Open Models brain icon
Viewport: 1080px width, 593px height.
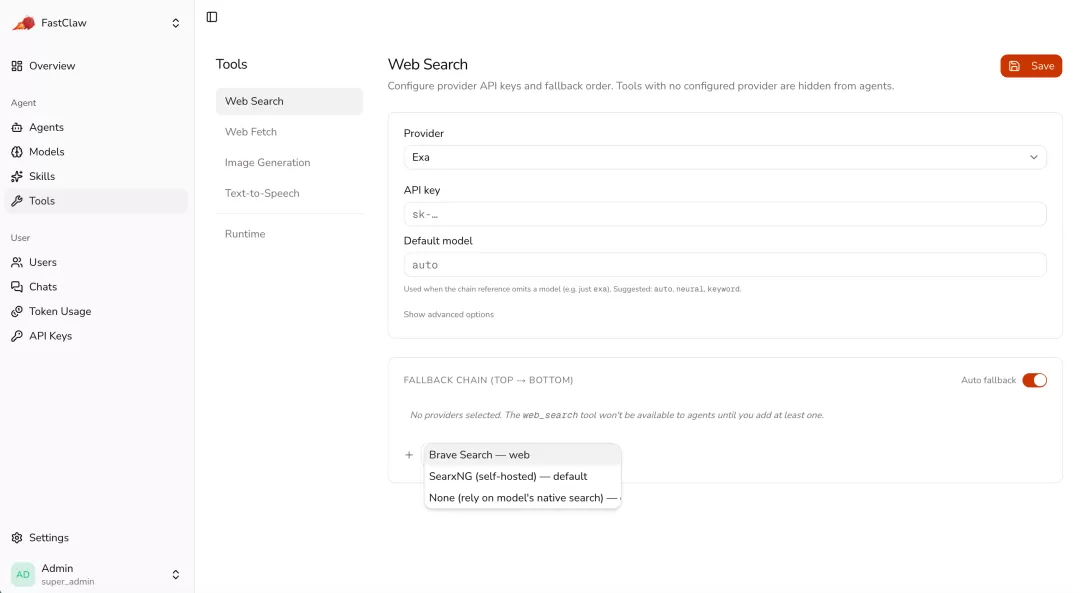17,152
